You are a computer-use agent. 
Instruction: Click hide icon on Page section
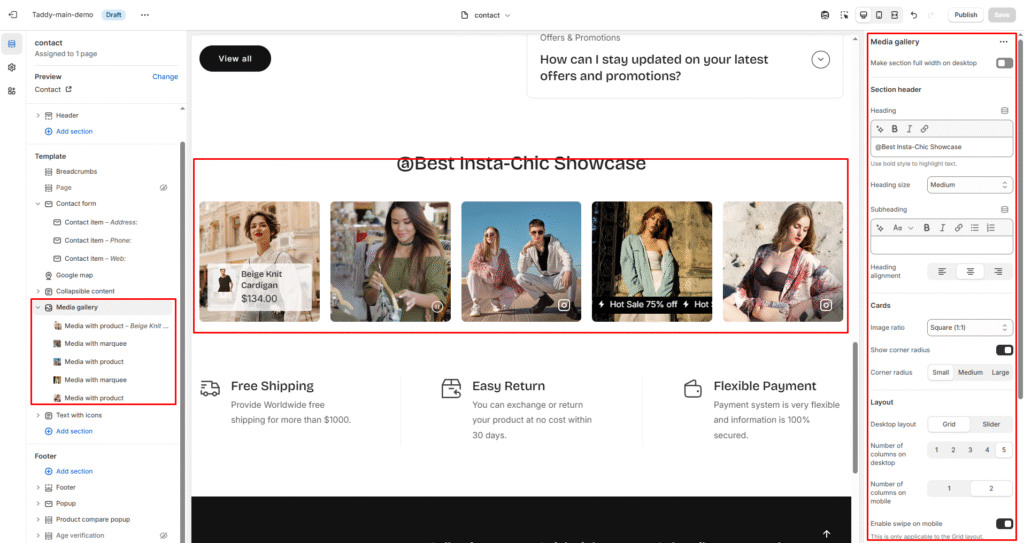(x=163, y=188)
